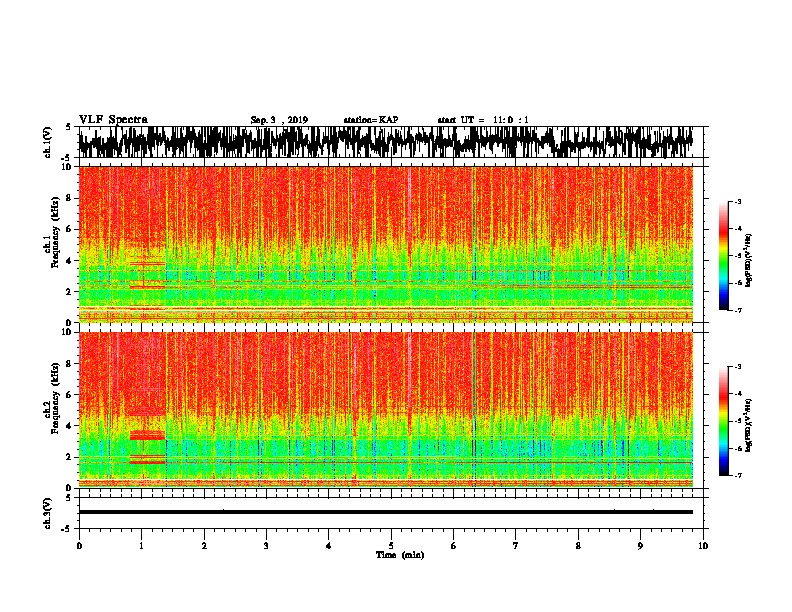Click the "10" kHz tick on ch.2 frequency axis
Screen dimensions: 792x612
68,332
